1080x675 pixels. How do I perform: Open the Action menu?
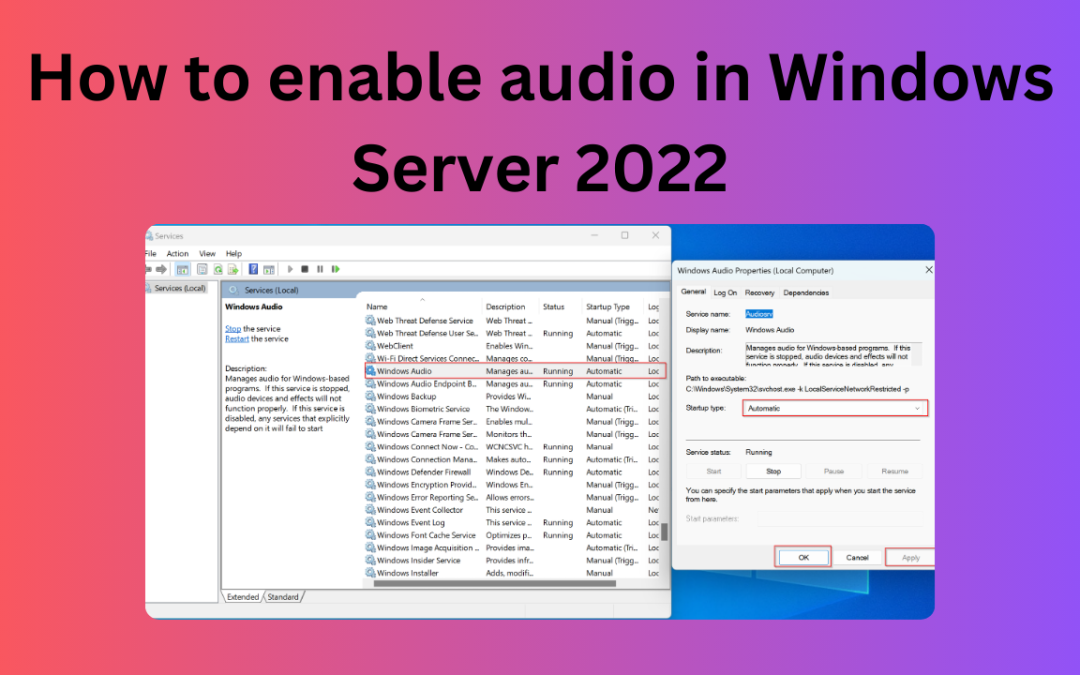coord(177,254)
